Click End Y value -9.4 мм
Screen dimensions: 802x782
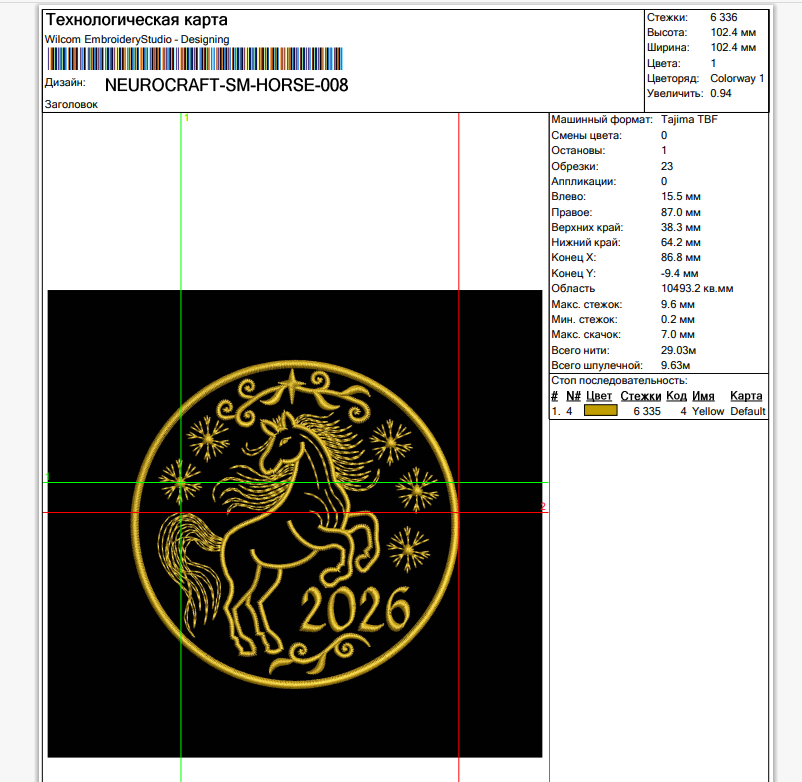(x=679, y=273)
